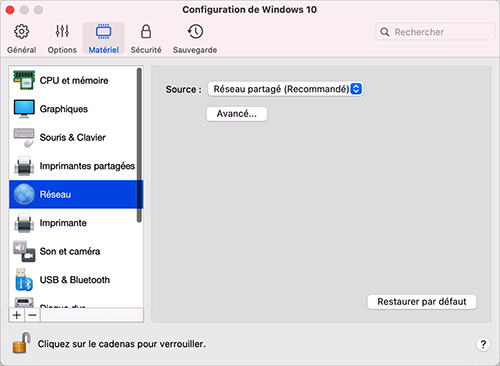Open the Sécurité tab

(x=146, y=39)
